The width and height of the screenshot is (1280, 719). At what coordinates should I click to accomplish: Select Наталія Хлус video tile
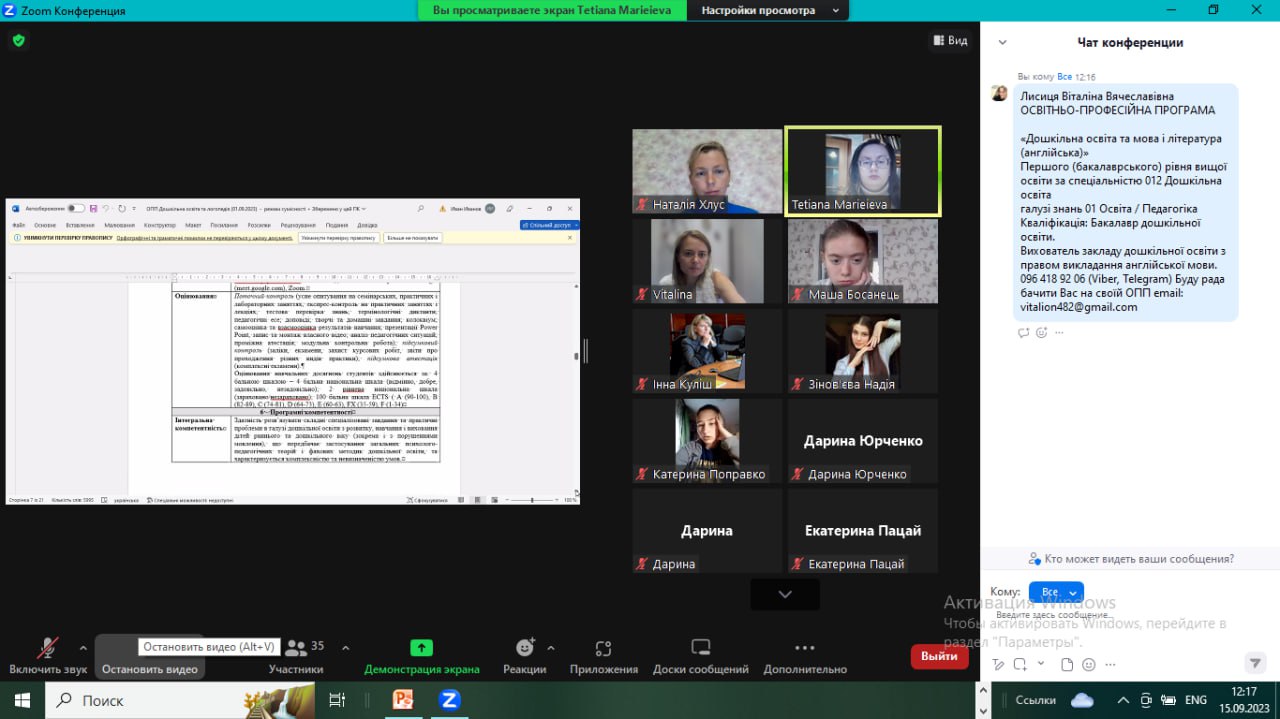[x=707, y=171]
